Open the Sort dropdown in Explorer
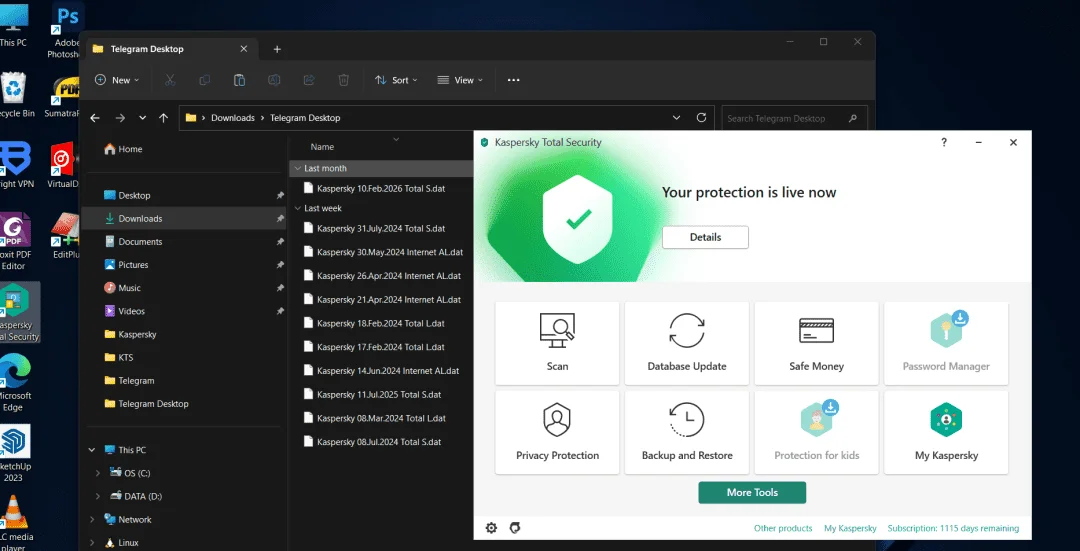The height and width of the screenshot is (551, 1080). pyautogui.click(x=396, y=80)
